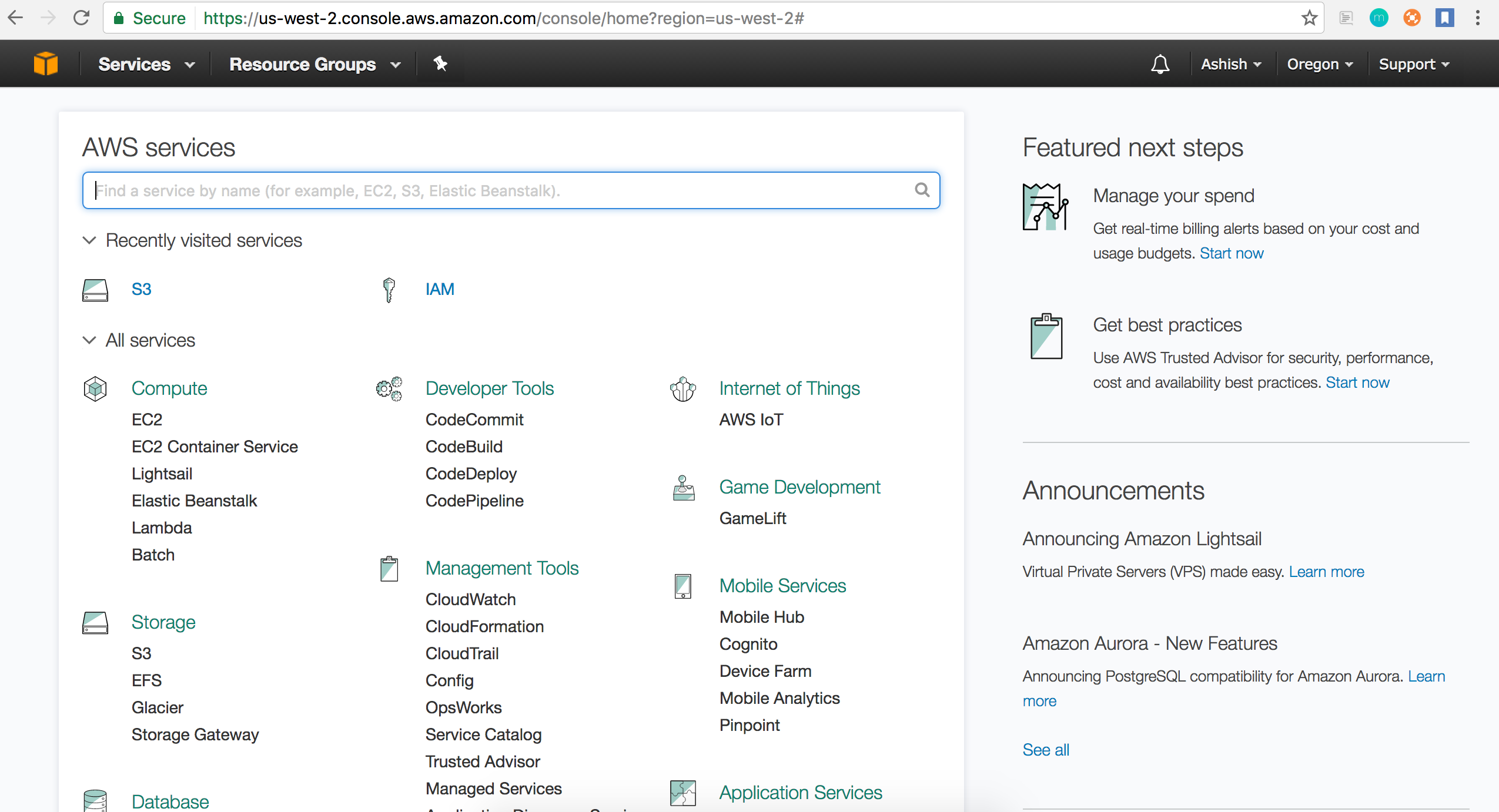See all announcements
The image size is (1499, 812).
click(1045, 749)
